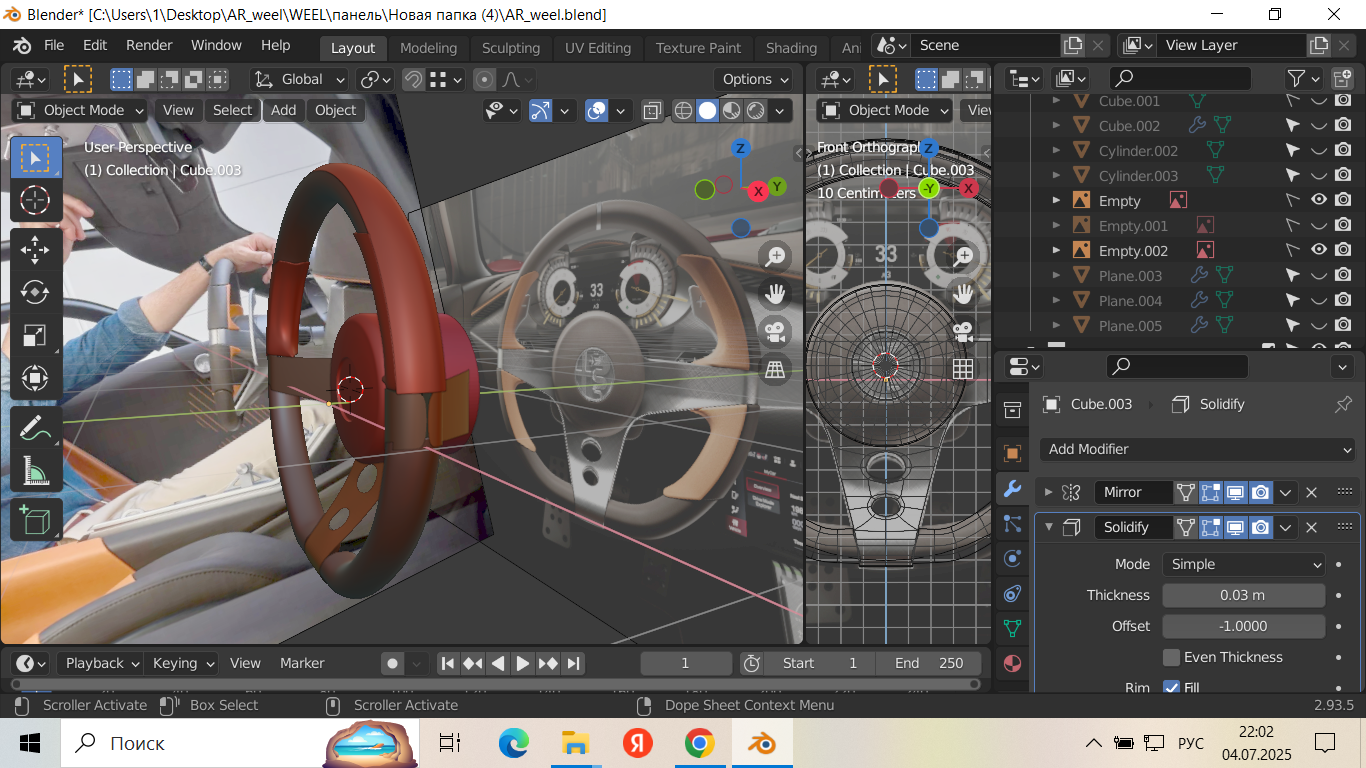Open the Solidify Mode dropdown
1366x768 pixels.
point(1243,564)
